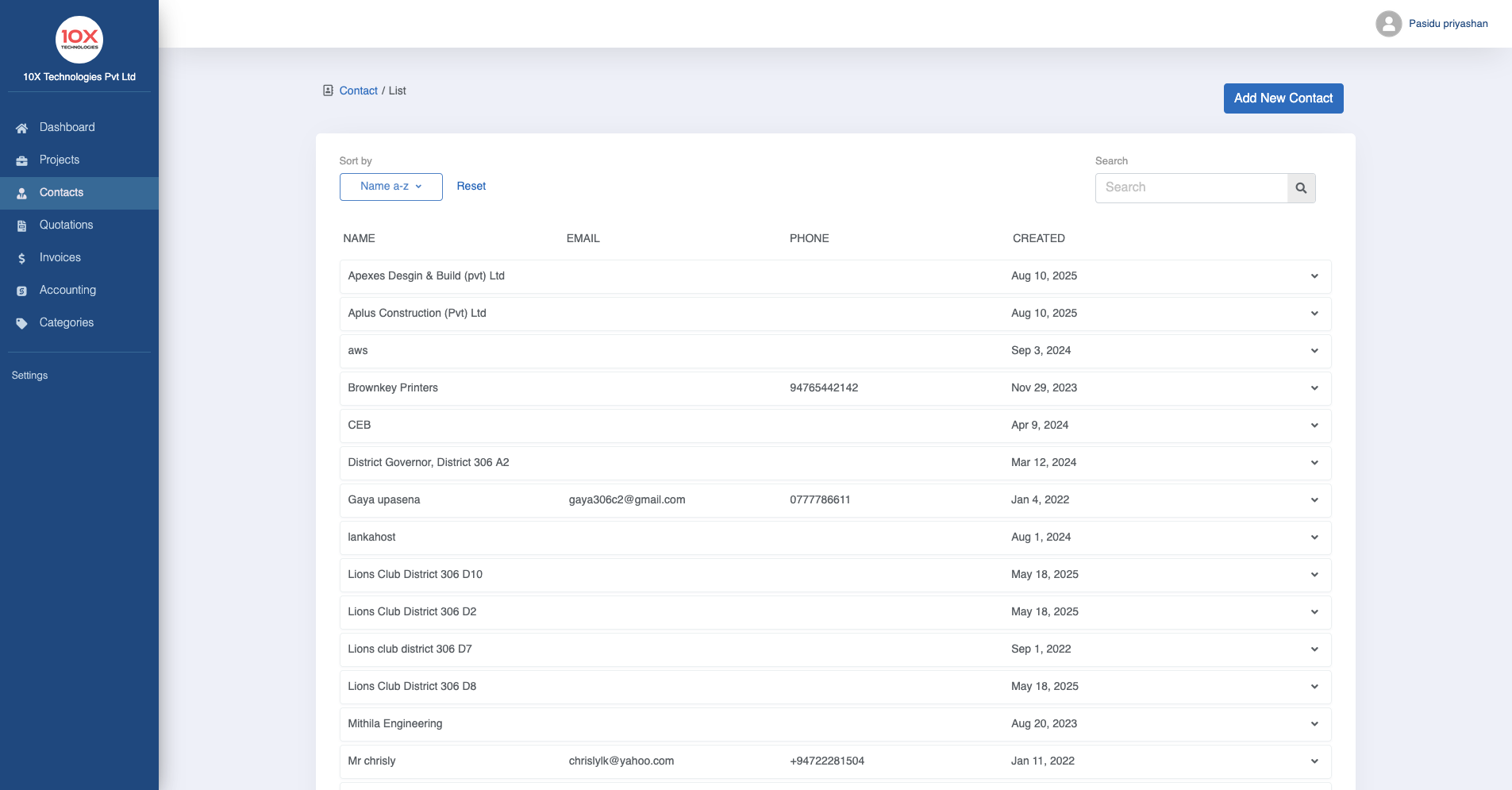Click the Add New Contact button
The width and height of the screenshot is (1512, 790).
tap(1282, 98)
